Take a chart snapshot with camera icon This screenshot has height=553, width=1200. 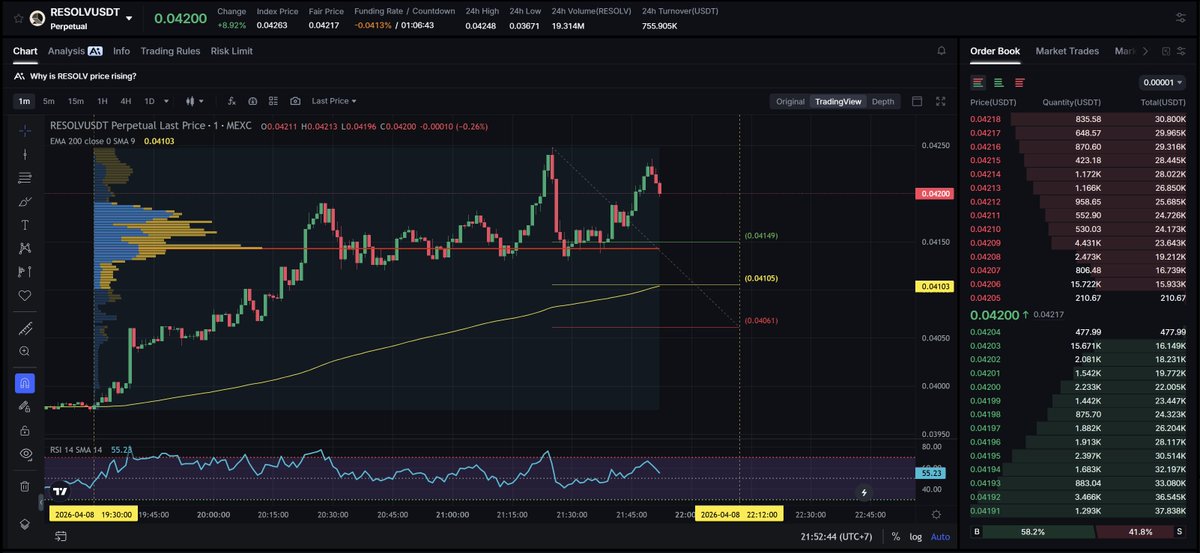coord(295,101)
